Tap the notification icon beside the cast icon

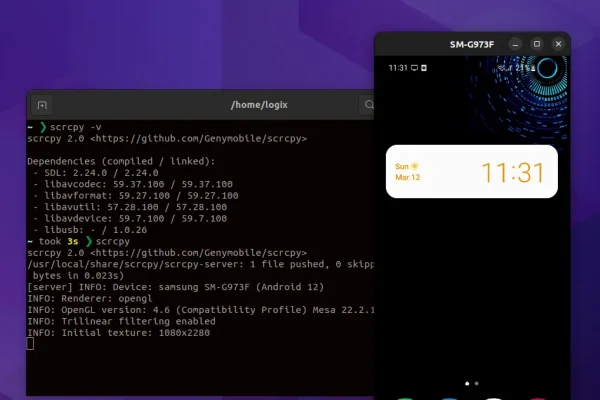[424, 68]
